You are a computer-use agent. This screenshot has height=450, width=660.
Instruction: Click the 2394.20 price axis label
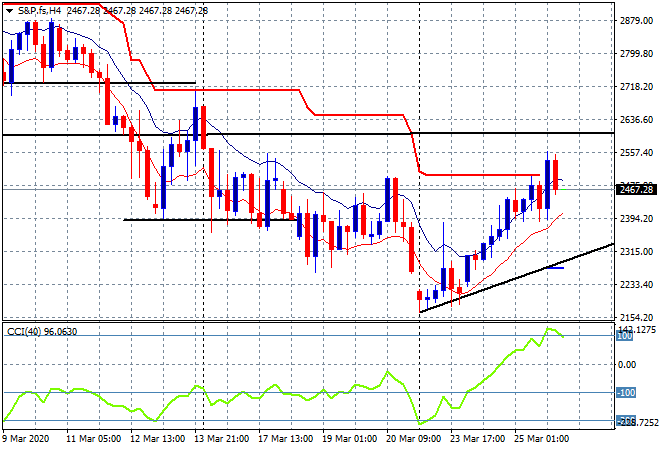[636, 218]
